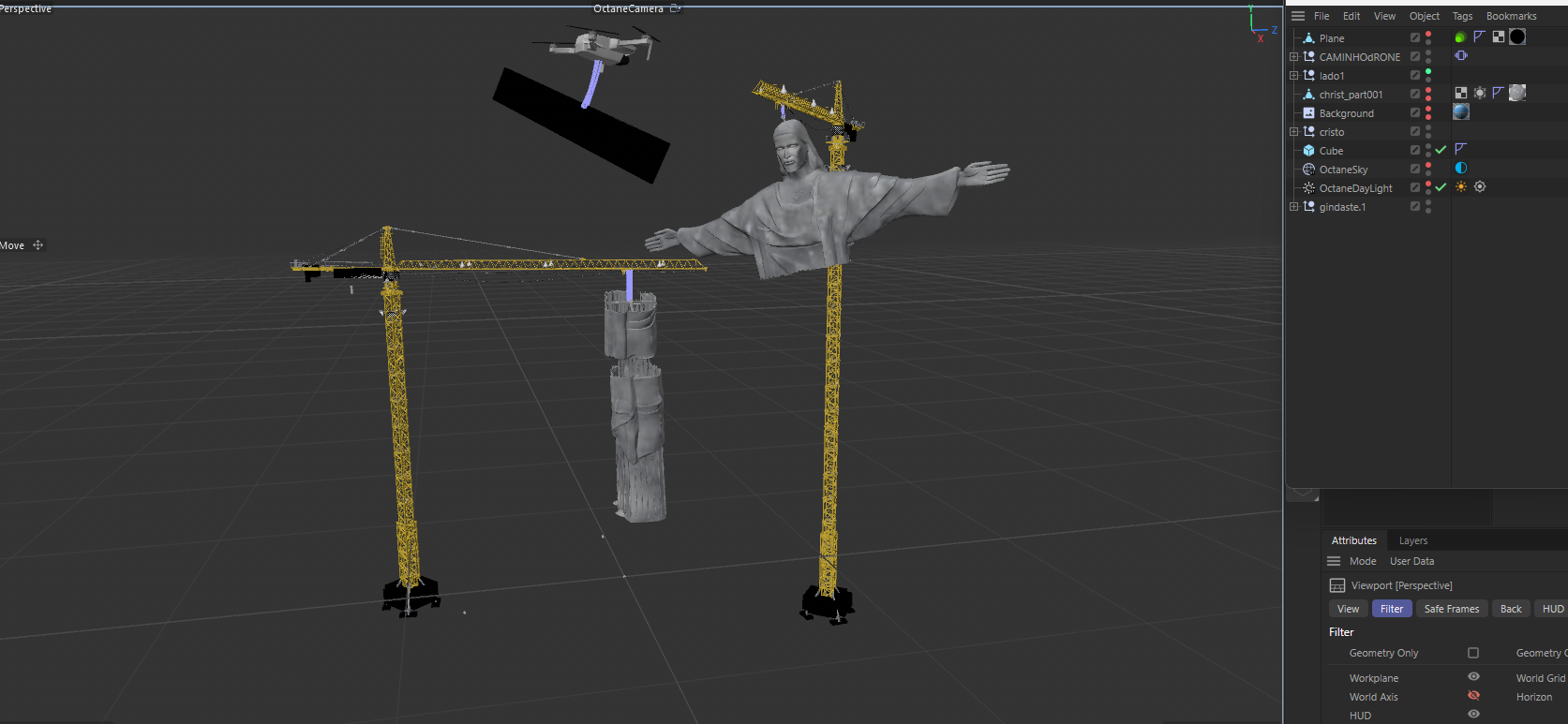Viewport: 1568px width, 724px height.
Task: Expand the CAMINHOdRONE hierarchy
Action: (x=1294, y=57)
